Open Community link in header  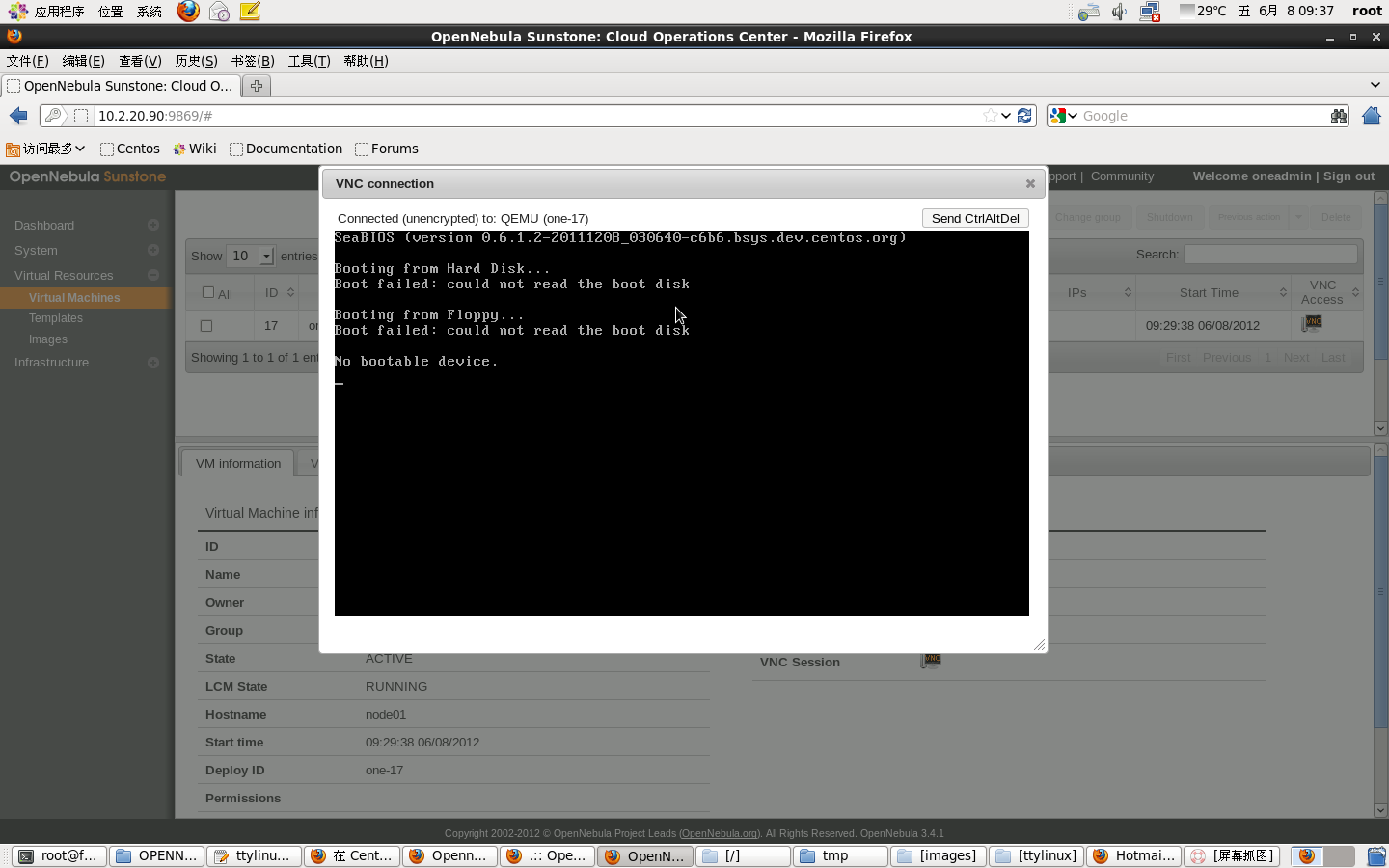(x=1122, y=176)
